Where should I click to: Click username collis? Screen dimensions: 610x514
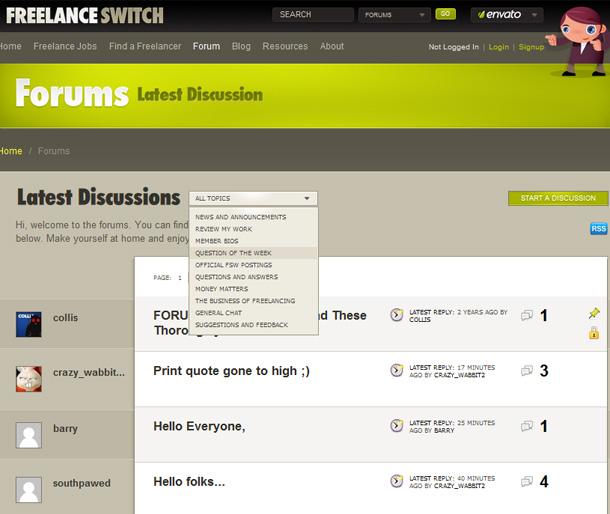(65, 318)
